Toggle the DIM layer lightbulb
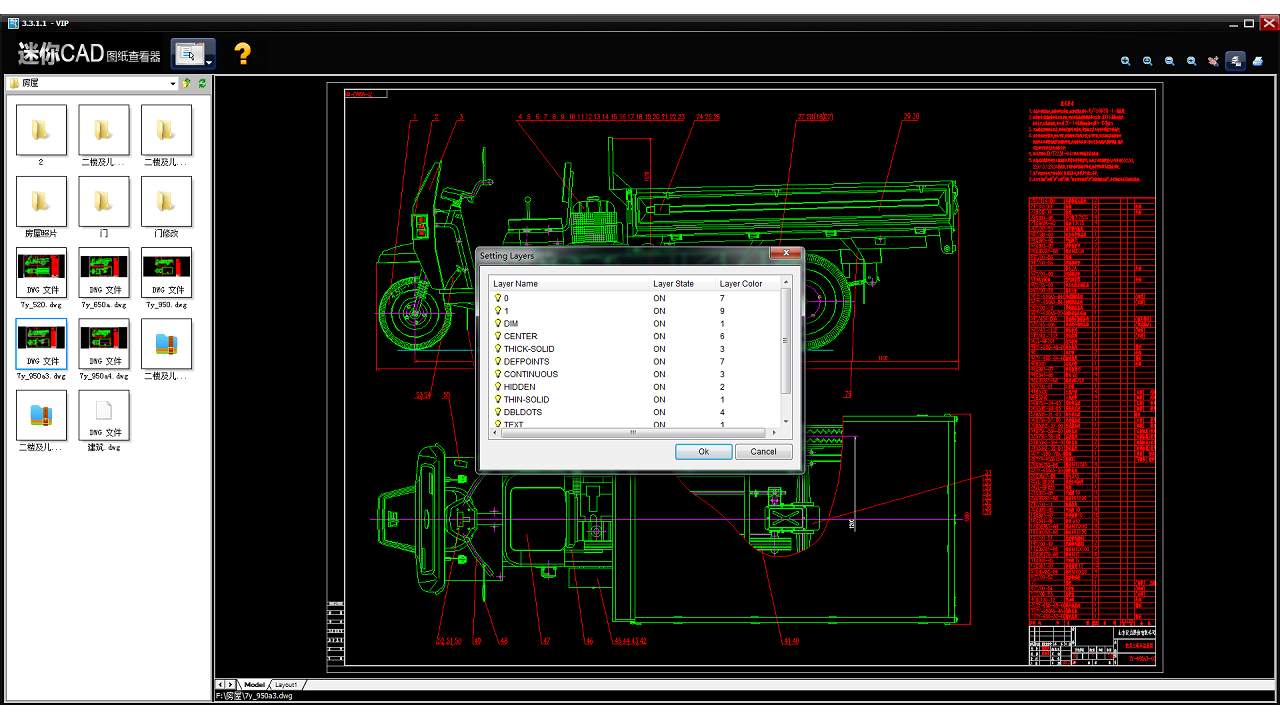 [x=497, y=324]
